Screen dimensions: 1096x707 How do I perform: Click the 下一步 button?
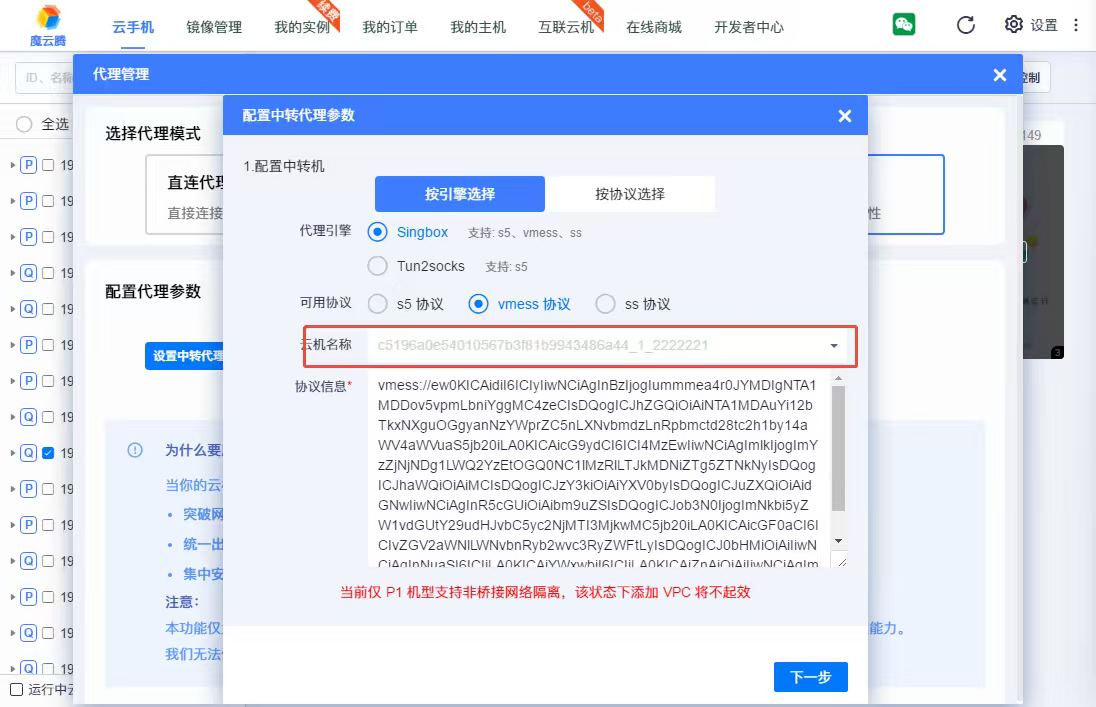810,677
